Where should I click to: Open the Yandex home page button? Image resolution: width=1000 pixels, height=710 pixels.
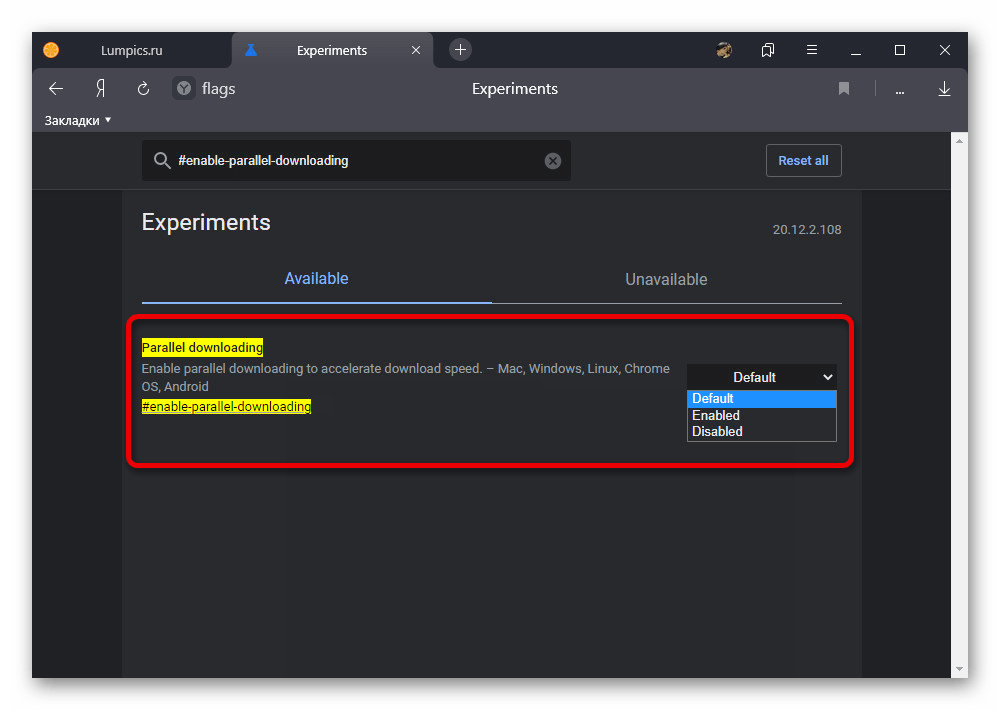point(100,89)
